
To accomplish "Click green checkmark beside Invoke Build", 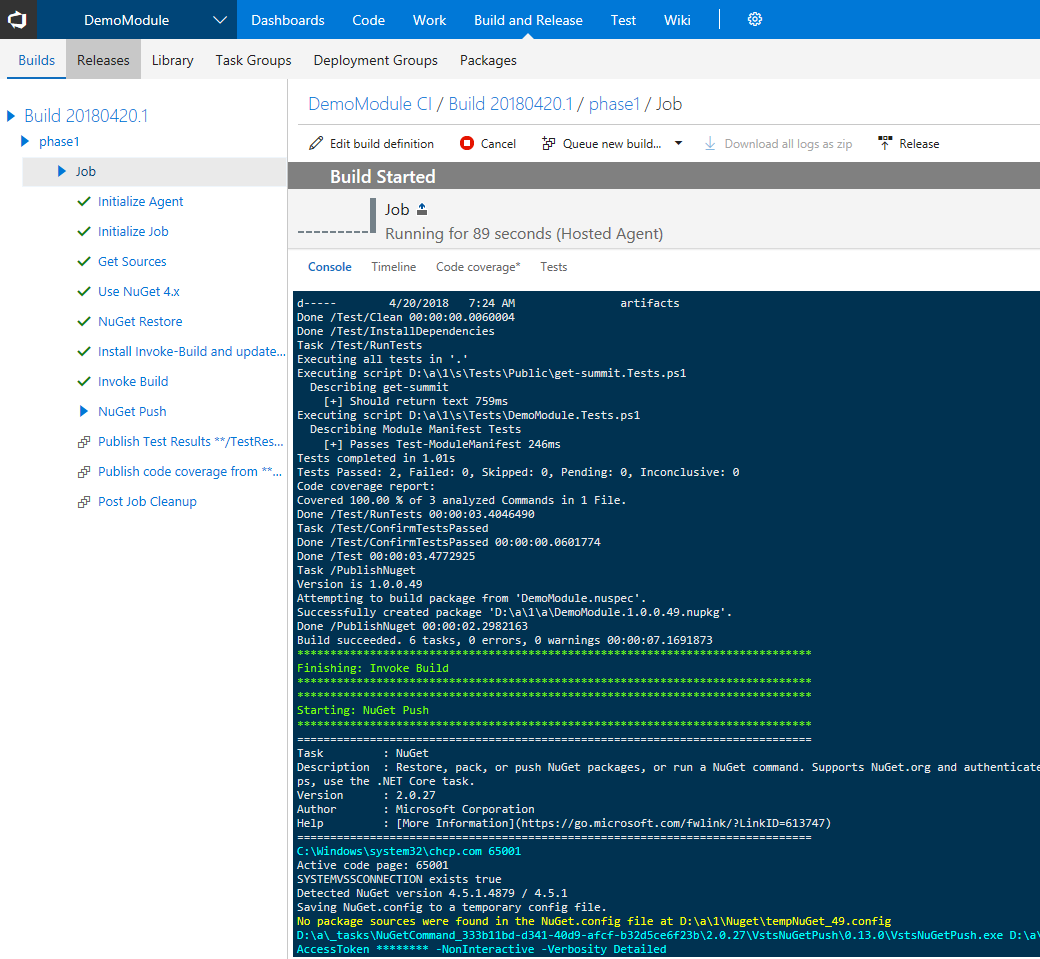I will [84, 381].
